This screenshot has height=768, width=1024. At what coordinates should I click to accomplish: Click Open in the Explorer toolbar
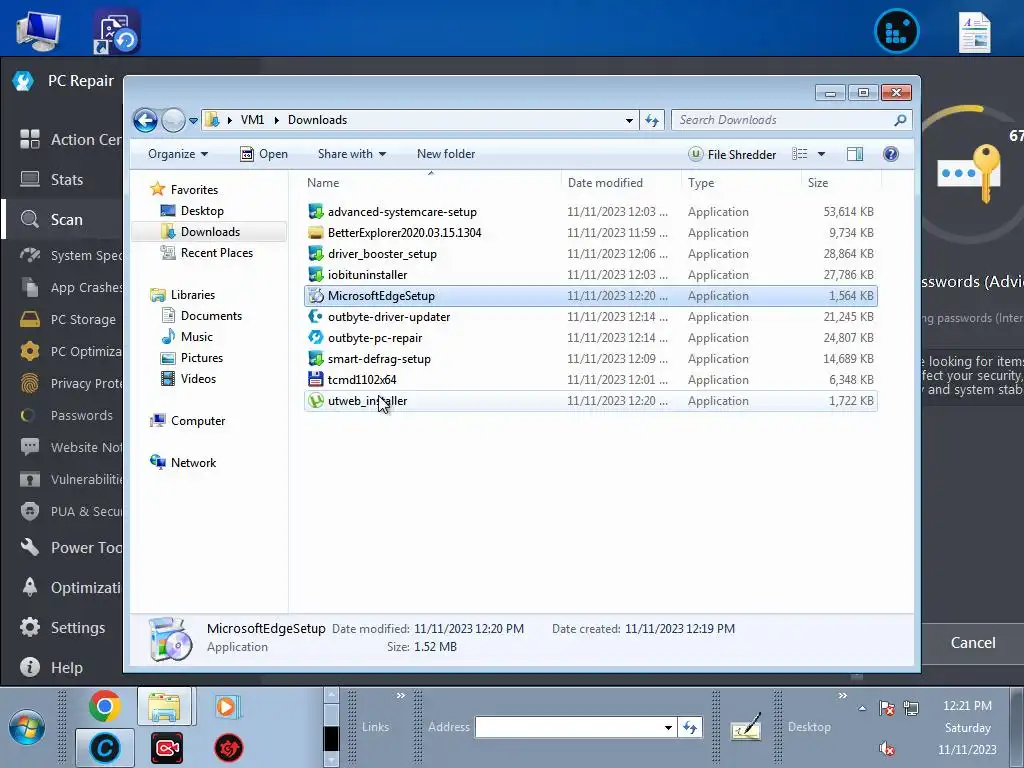[x=264, y=154]
